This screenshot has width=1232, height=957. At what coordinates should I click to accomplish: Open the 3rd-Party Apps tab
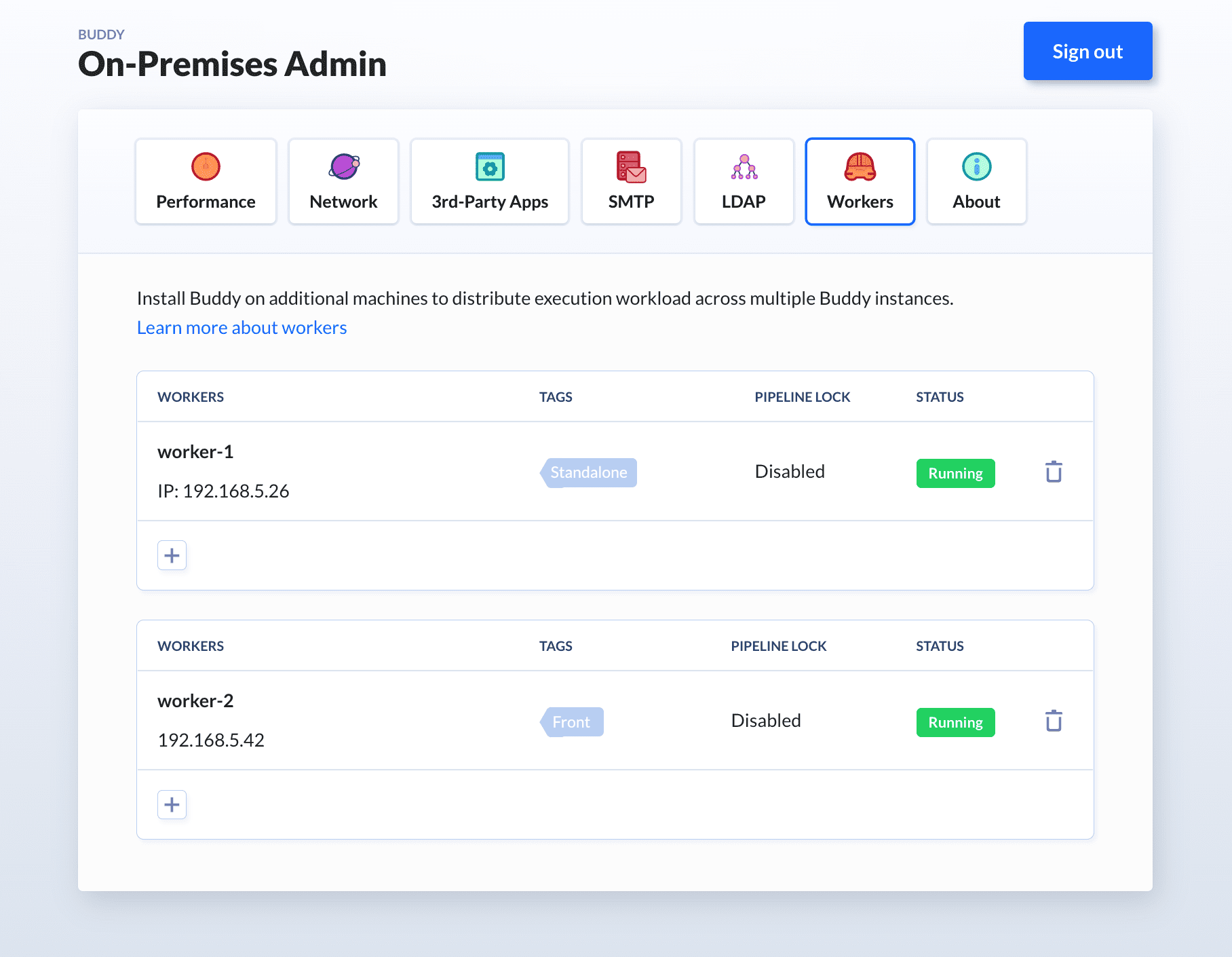click(490, 181)
